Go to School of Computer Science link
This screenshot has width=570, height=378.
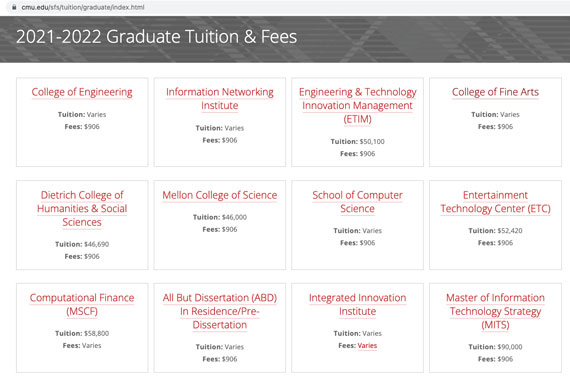[x=357, y=202]
